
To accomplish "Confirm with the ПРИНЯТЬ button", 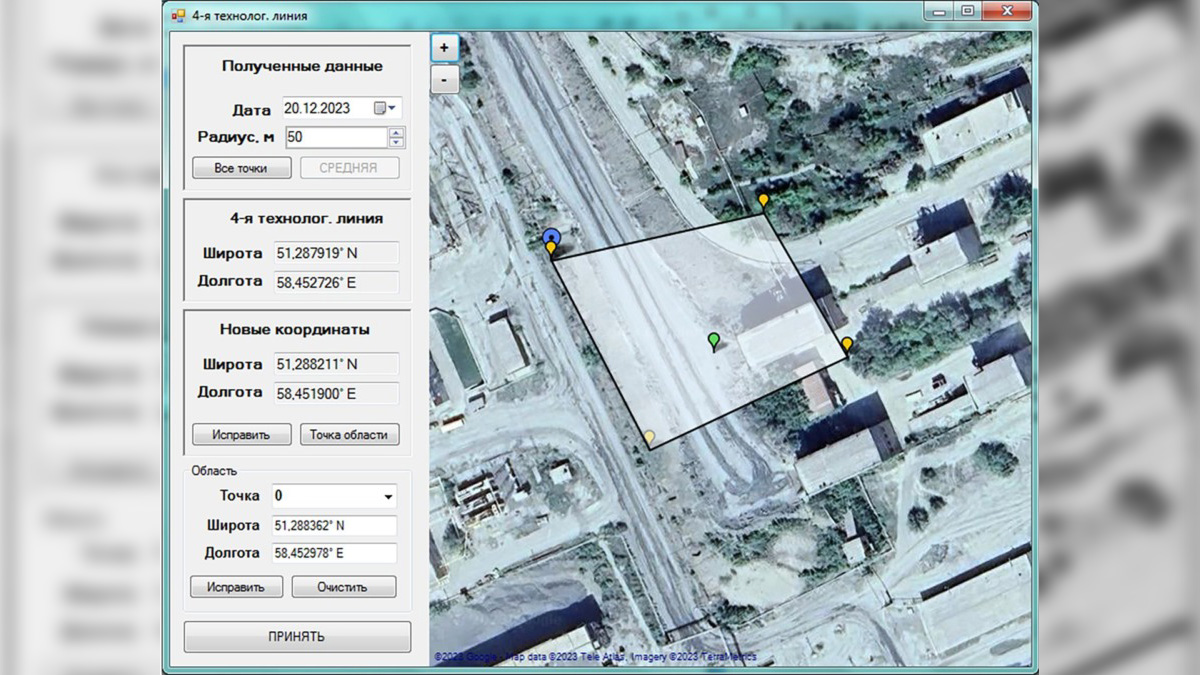I will 297,637.
